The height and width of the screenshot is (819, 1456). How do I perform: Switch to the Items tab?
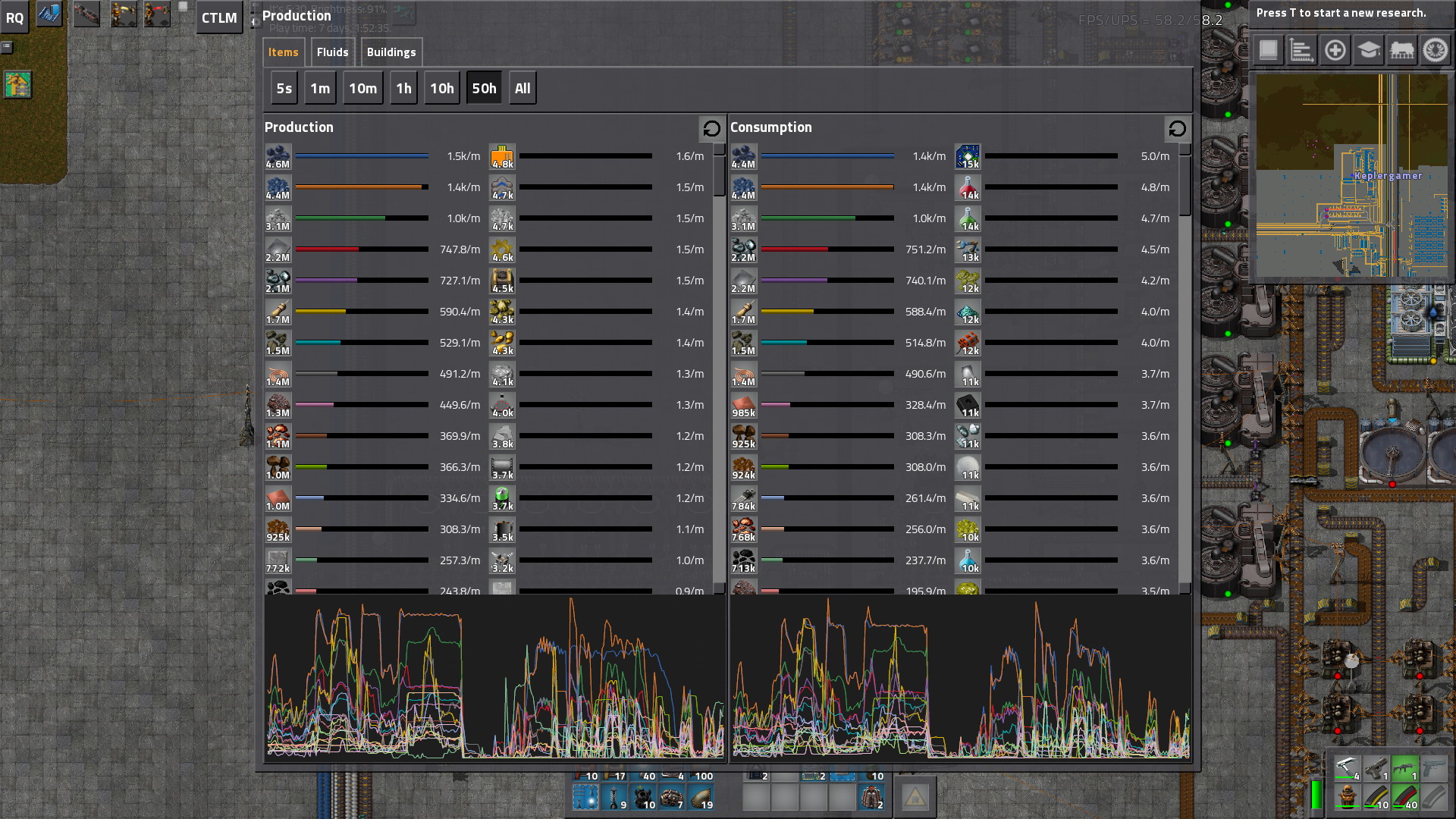(x=284, y=51)
